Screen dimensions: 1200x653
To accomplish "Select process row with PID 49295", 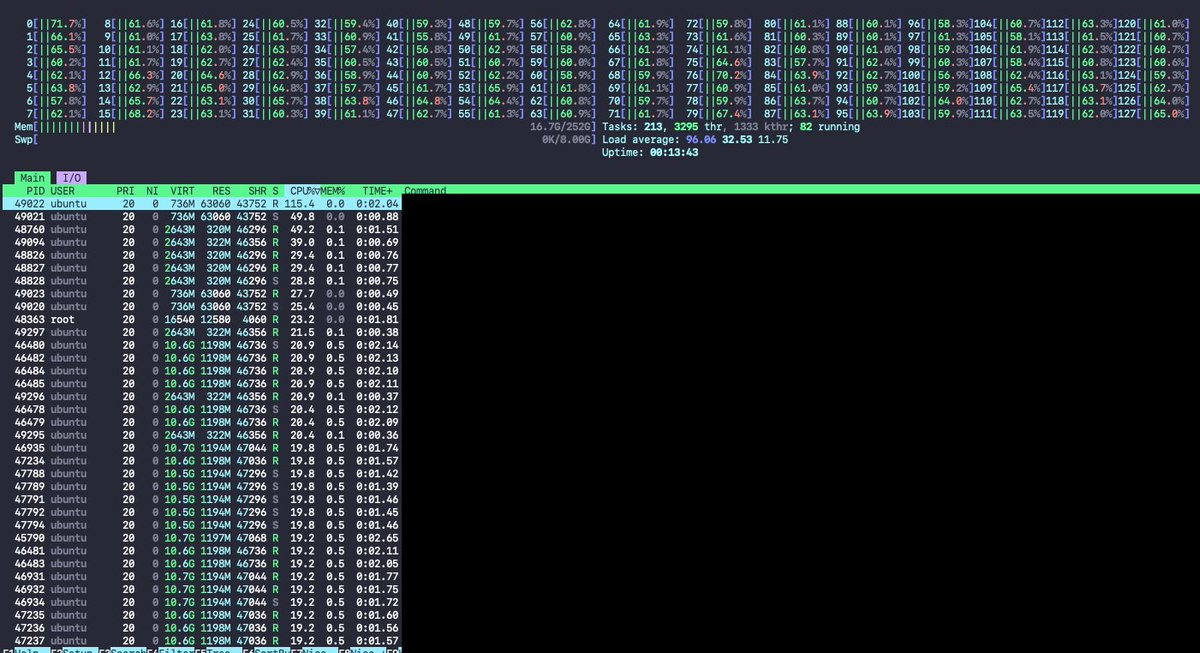I will click(x=200, y=436).
